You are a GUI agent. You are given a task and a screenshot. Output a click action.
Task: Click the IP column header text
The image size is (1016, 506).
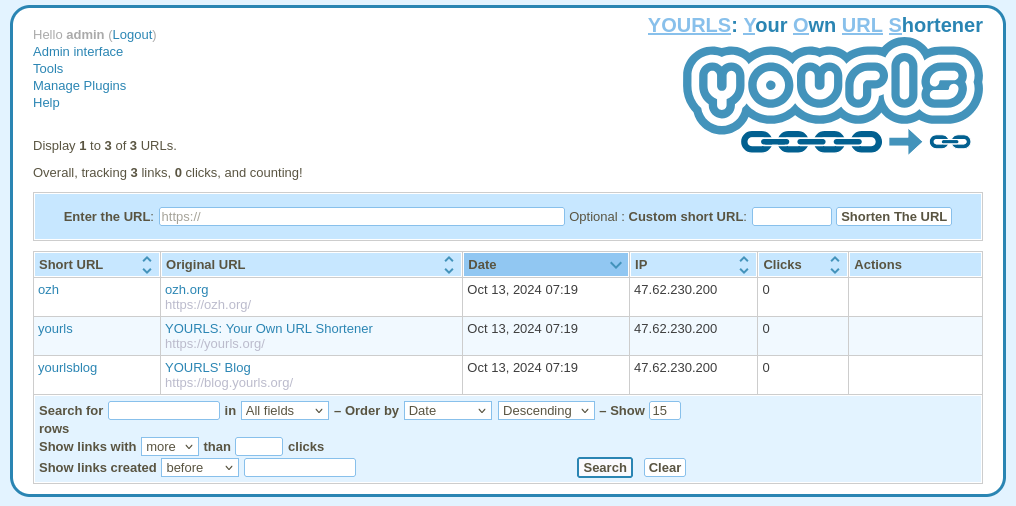(x=641, y=265)
